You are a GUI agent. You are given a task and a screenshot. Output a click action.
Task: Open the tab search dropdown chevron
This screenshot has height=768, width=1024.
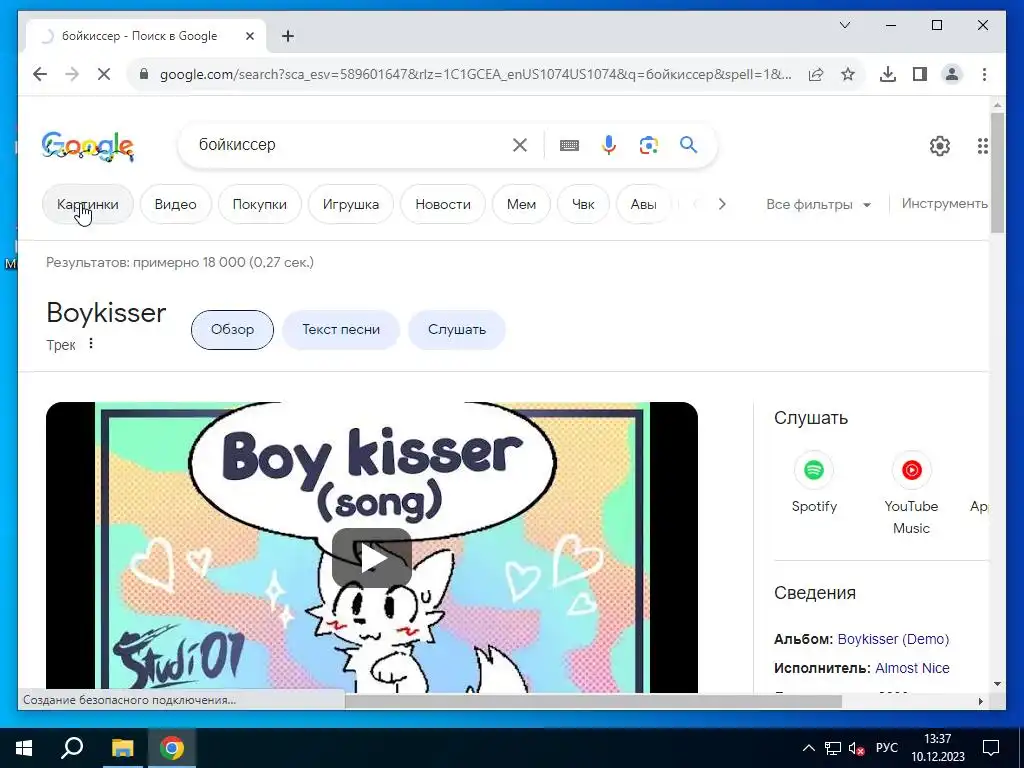pyautogui.click(x=844, y=25)
